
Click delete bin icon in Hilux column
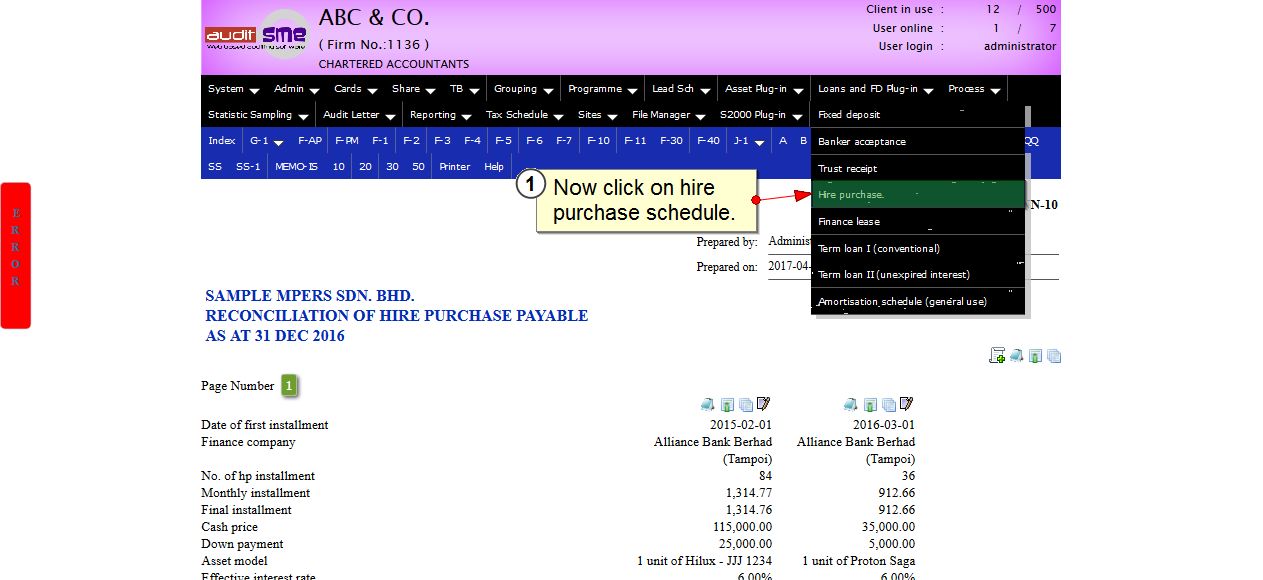727,404
